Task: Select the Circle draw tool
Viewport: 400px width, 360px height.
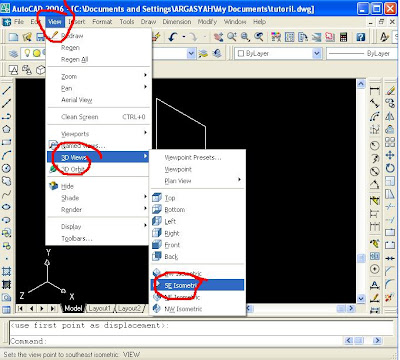Action: coord(6,168)
